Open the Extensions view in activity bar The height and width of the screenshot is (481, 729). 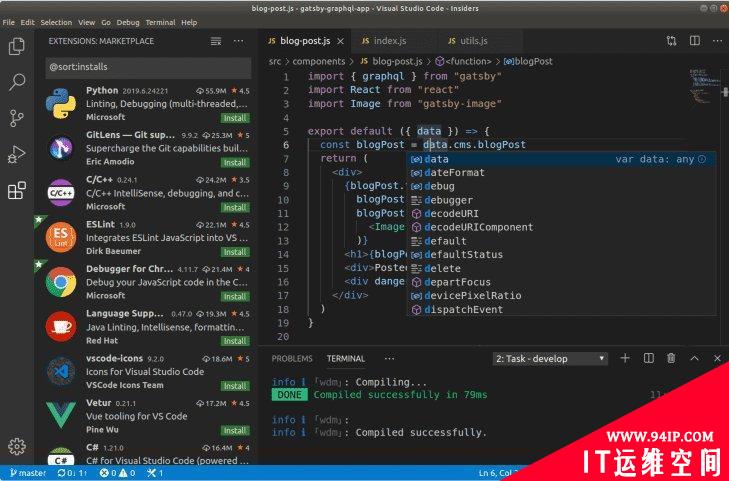[x=17, y=190]
